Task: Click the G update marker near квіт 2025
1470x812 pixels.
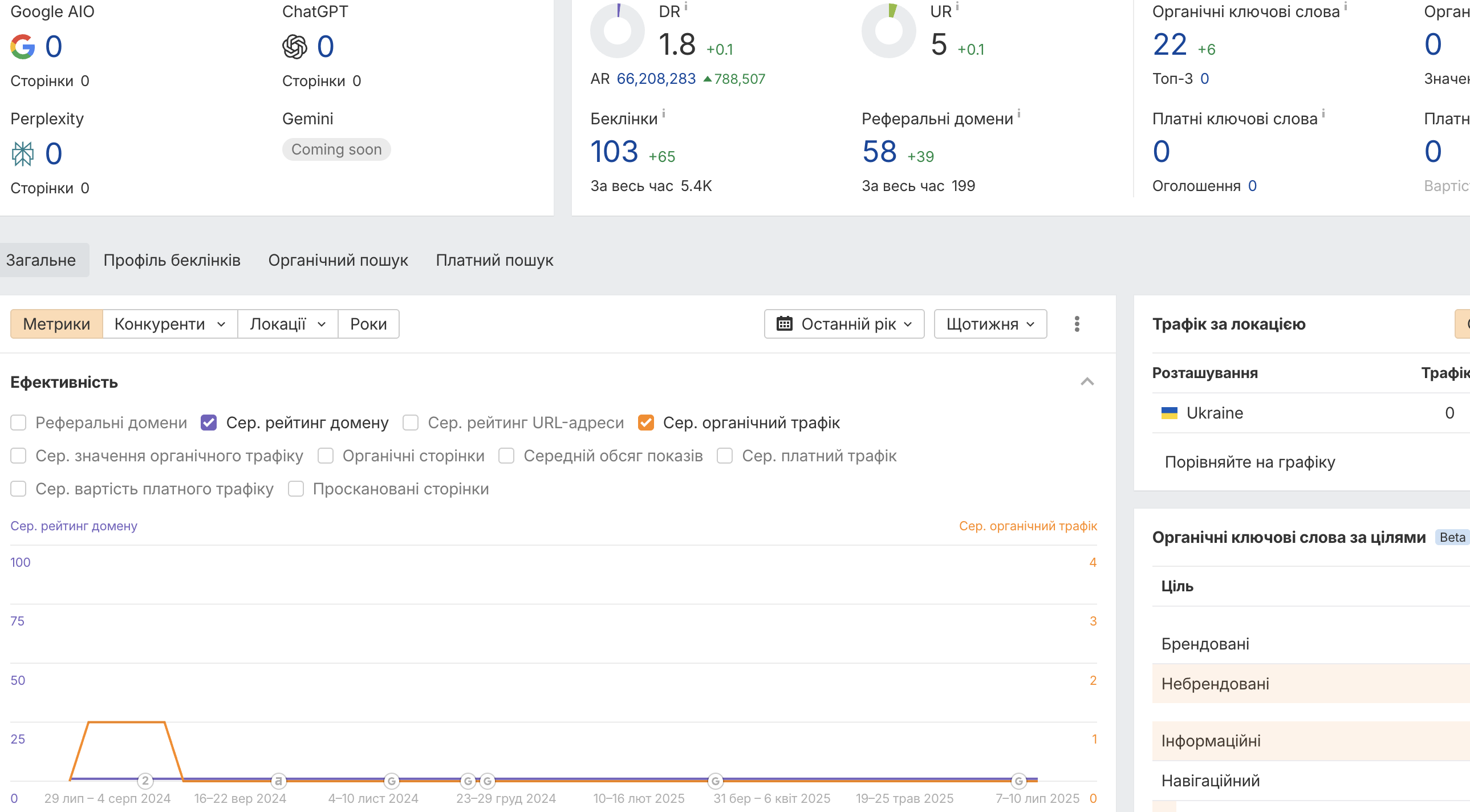Action: click(715, 780)
